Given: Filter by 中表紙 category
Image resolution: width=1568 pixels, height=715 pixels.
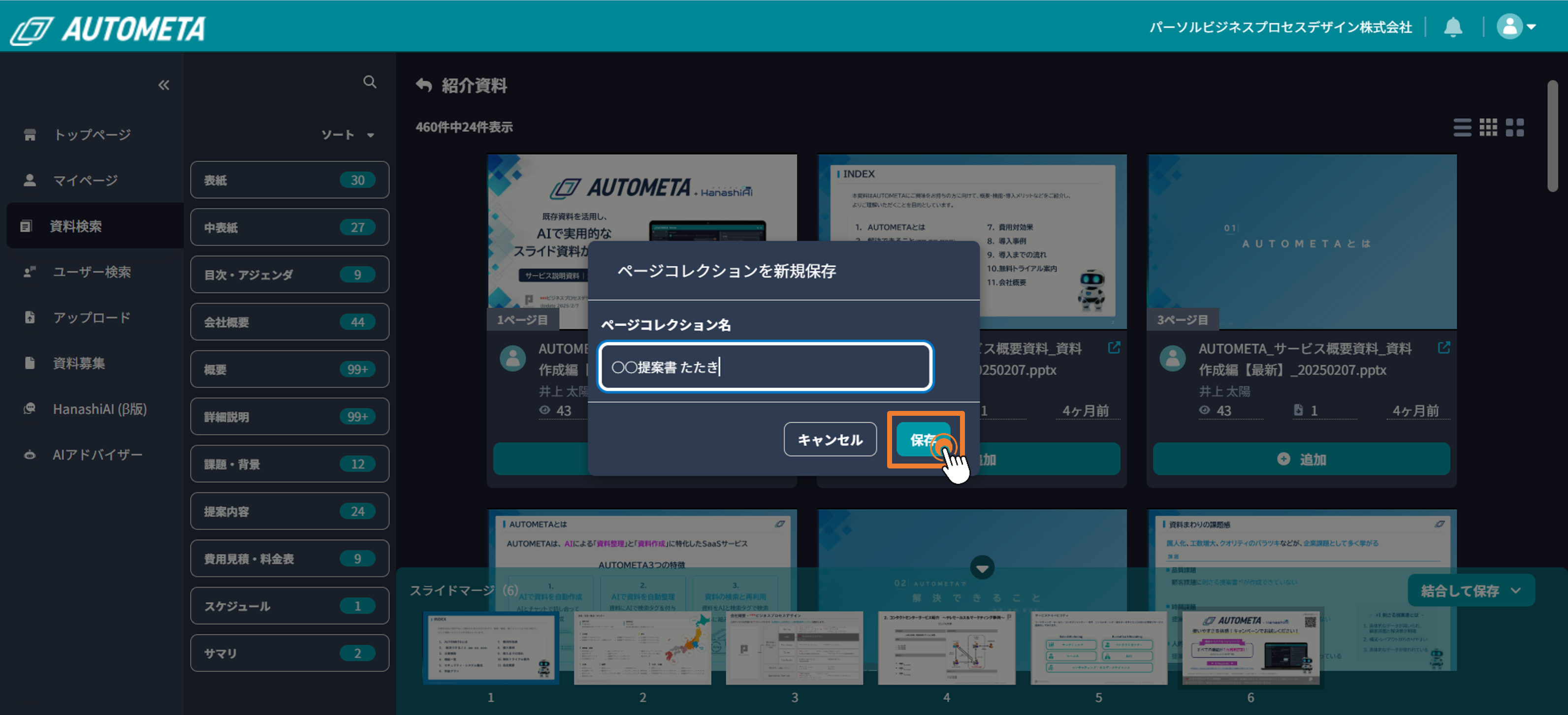Looking at the screenshot, I should [x=289, y=227].
